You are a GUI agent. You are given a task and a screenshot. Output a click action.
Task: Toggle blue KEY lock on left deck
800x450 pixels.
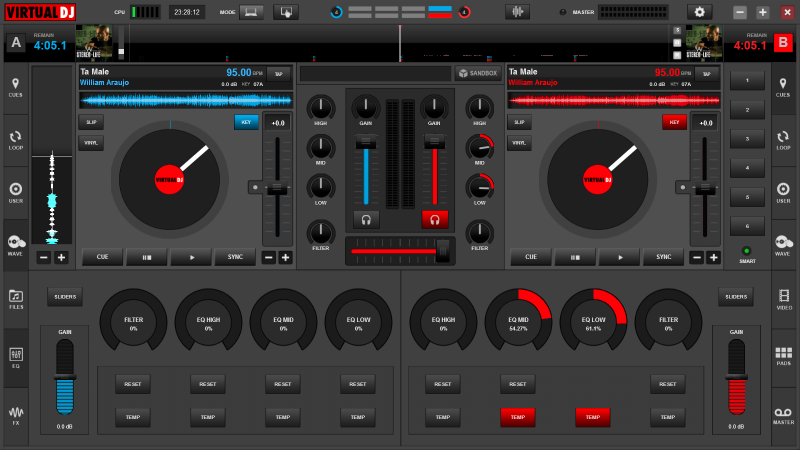(x=246, y=122)
